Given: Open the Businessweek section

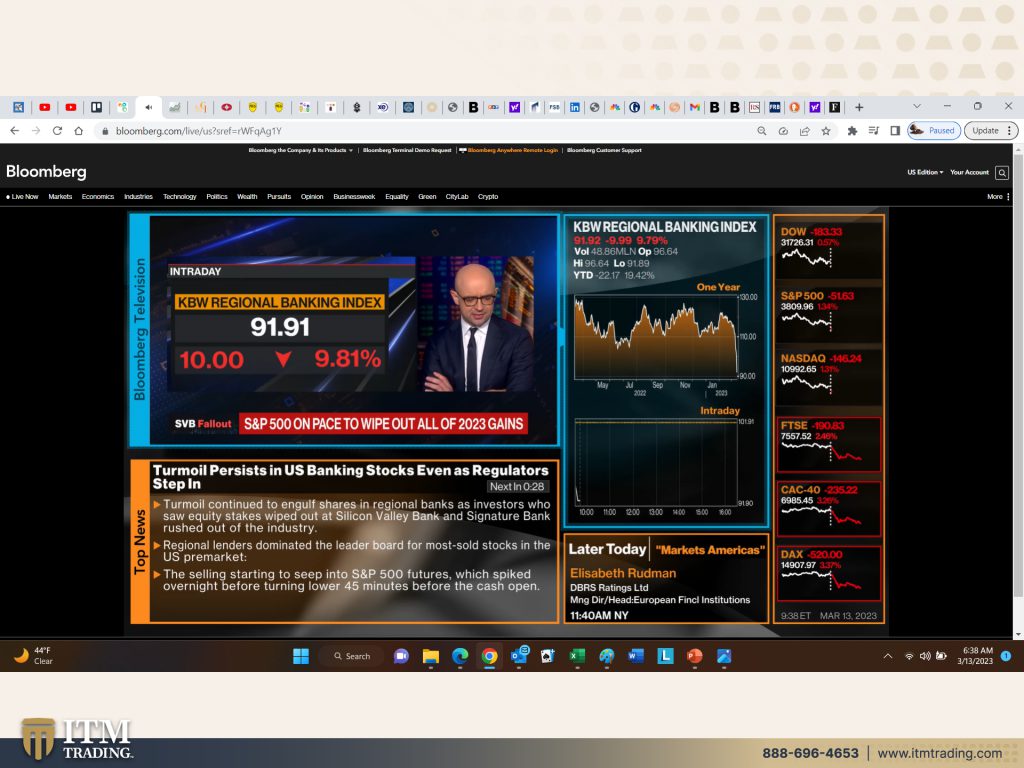Looking at the screenshot, I should 354,197.
